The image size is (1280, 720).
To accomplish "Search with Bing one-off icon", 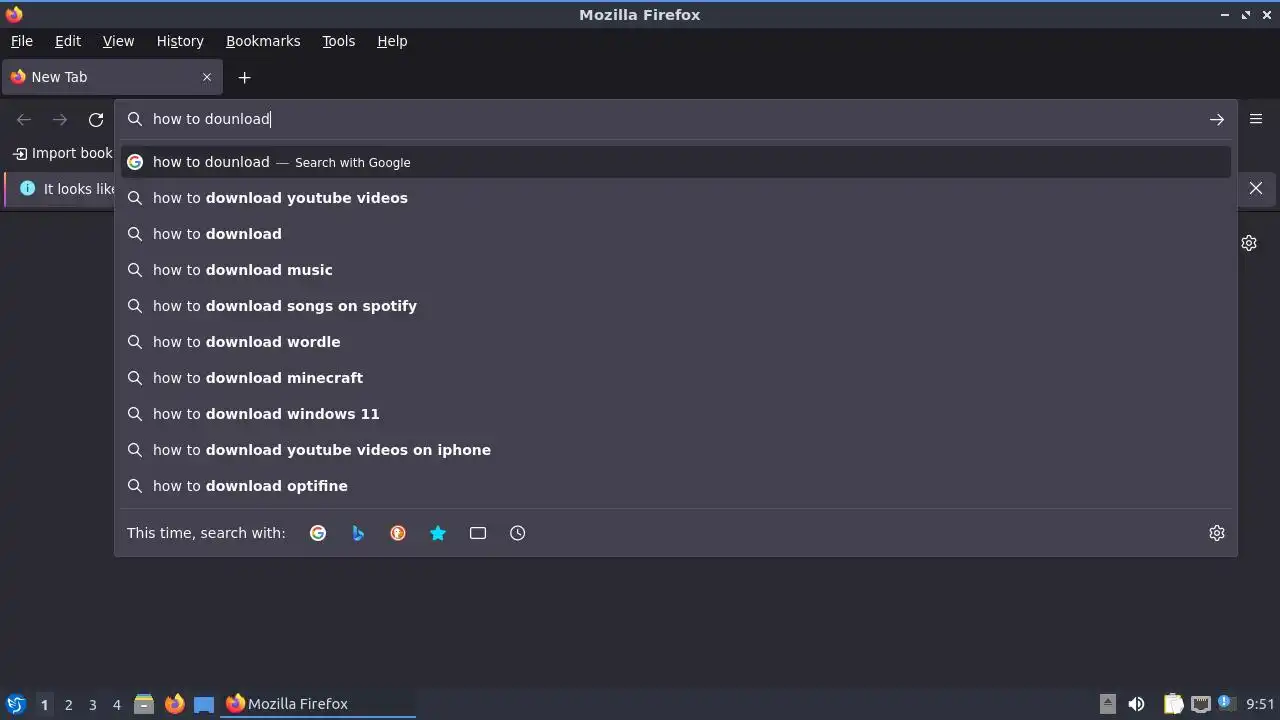I will click(x=358, y=533).
